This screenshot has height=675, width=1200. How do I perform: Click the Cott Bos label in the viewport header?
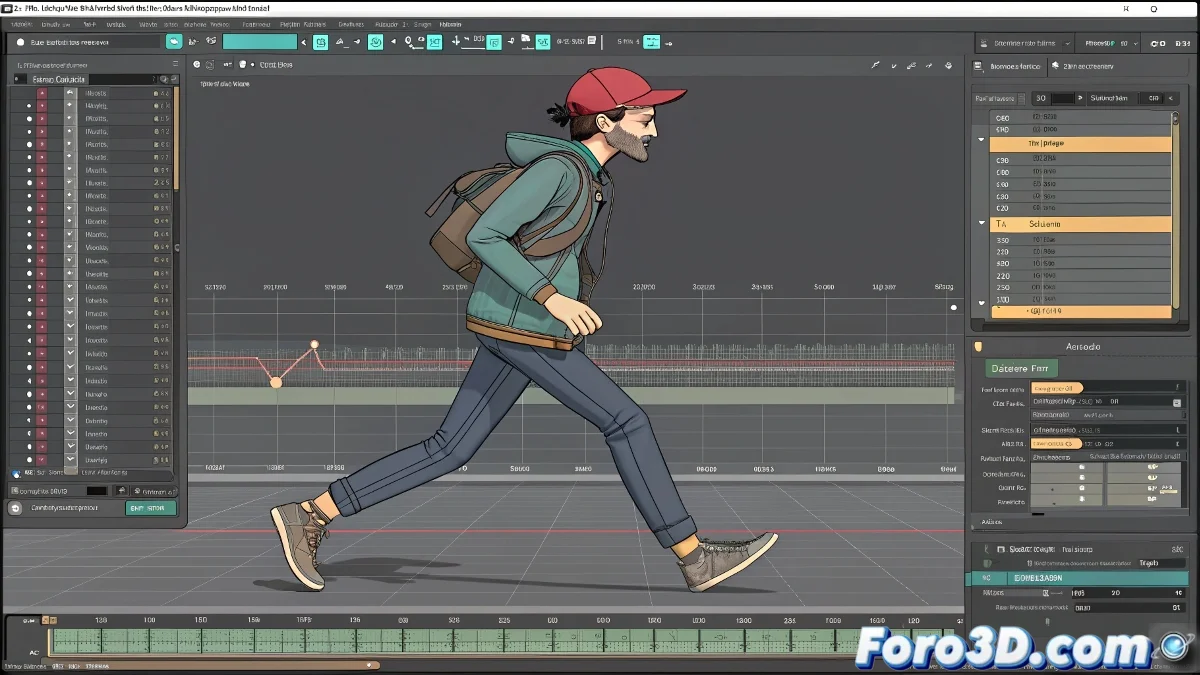click(x=276, y=65)
